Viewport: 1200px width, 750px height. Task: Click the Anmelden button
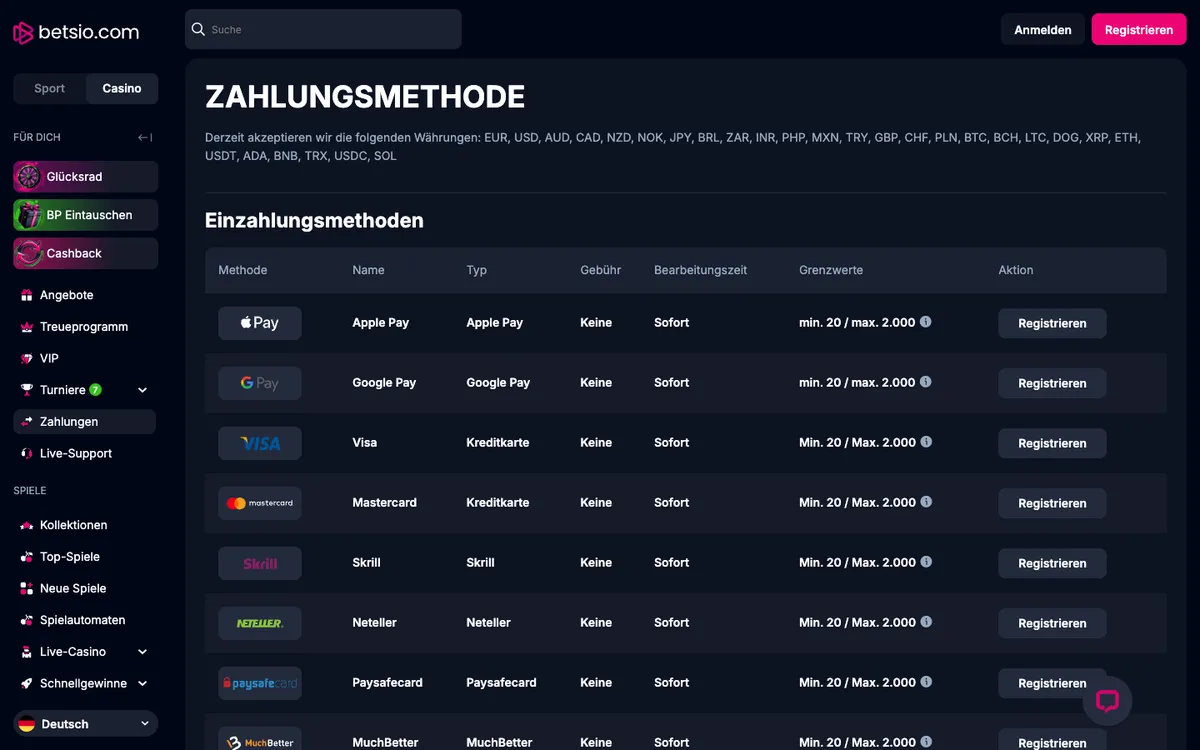[x=1043, y=30]
